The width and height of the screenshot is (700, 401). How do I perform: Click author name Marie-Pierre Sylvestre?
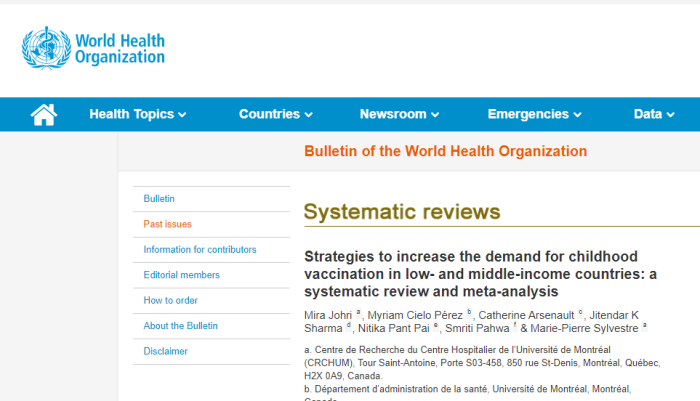(584, 329)
